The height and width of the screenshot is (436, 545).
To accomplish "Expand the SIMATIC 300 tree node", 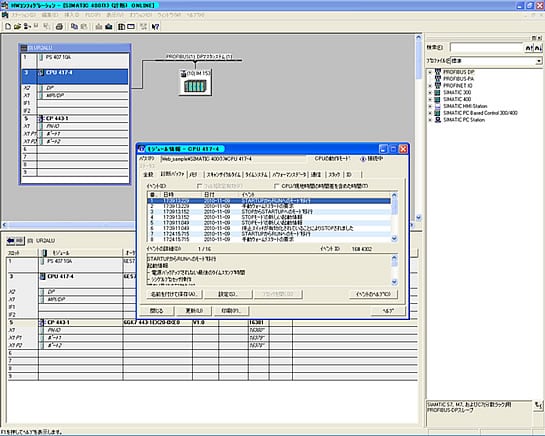I will coord(430,92).
